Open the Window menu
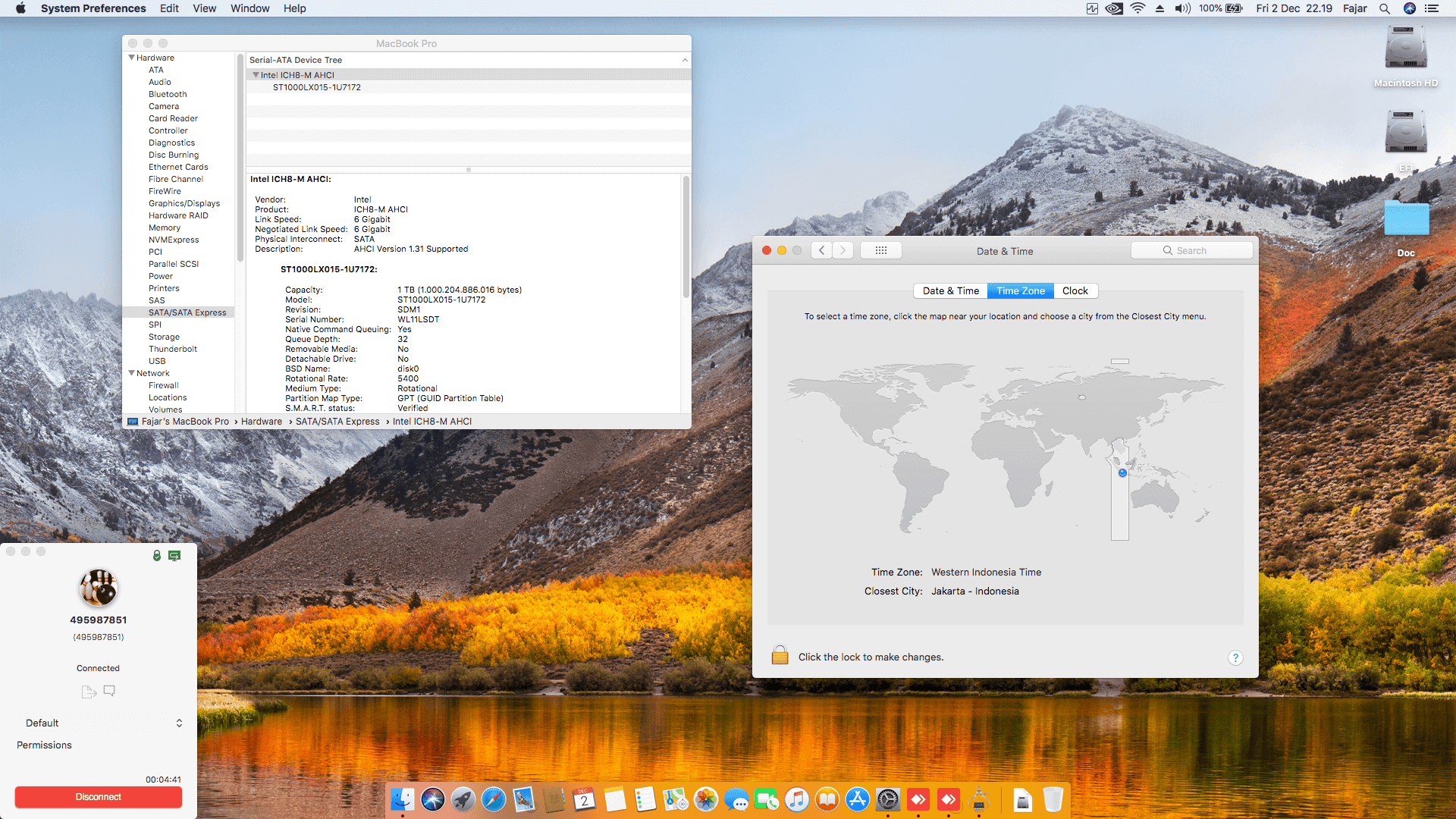The height and width of the screenshot is (819, 1456). pyautogui.click(x=249, y=8)
